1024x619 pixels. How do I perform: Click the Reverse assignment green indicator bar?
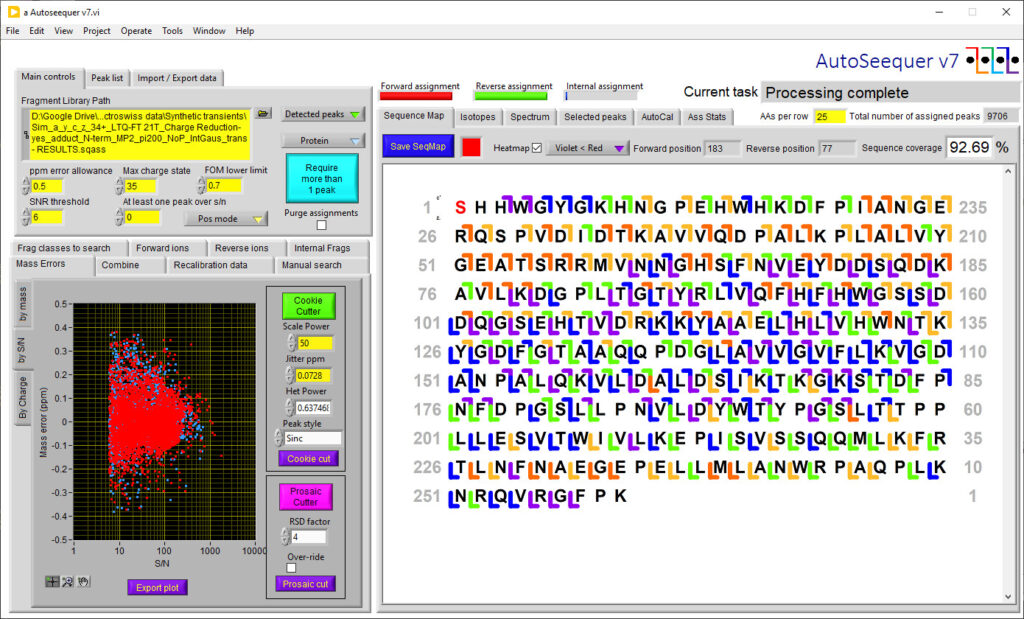[511, 96]
